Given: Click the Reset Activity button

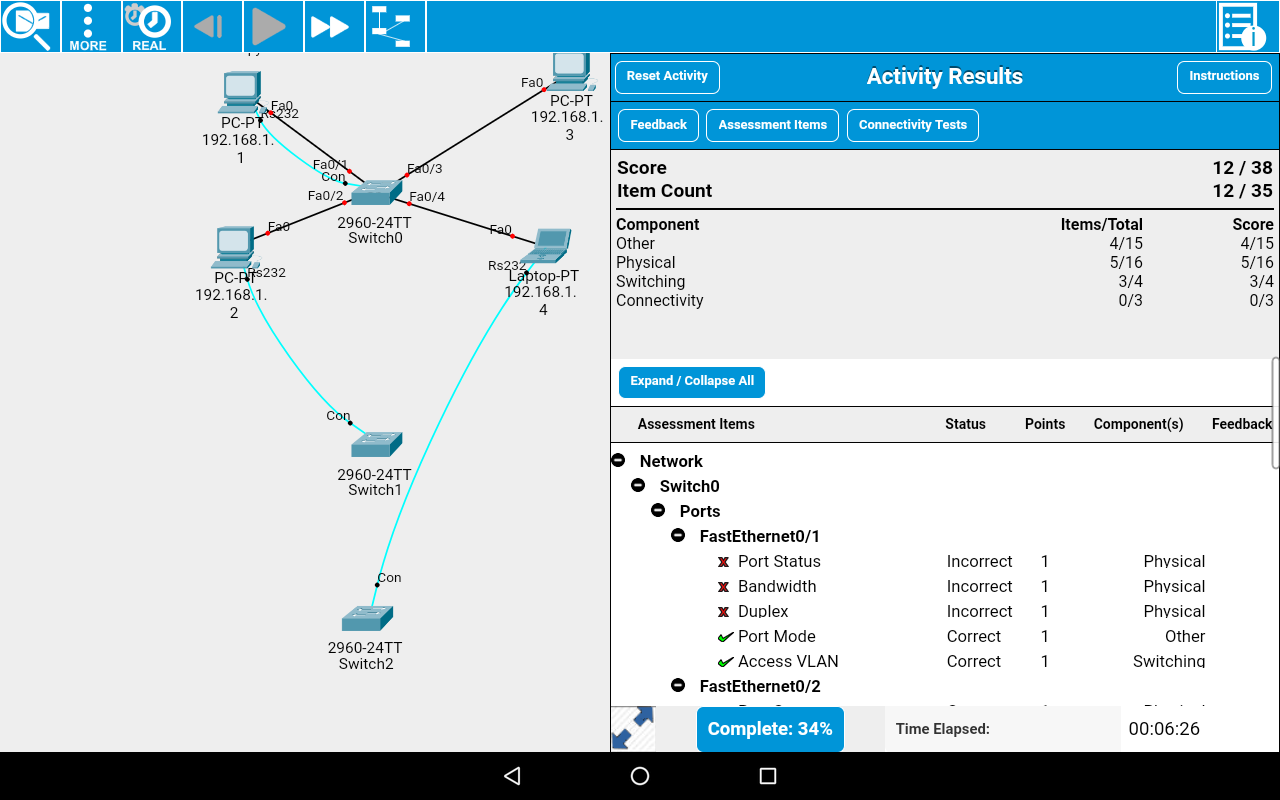Looking at the screenshot, I should (x=666, y=76).
